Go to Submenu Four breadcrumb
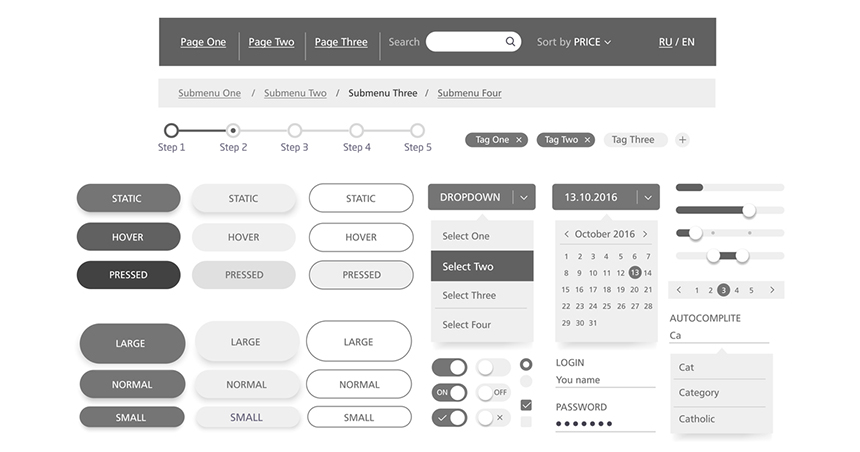 (469, 93)
